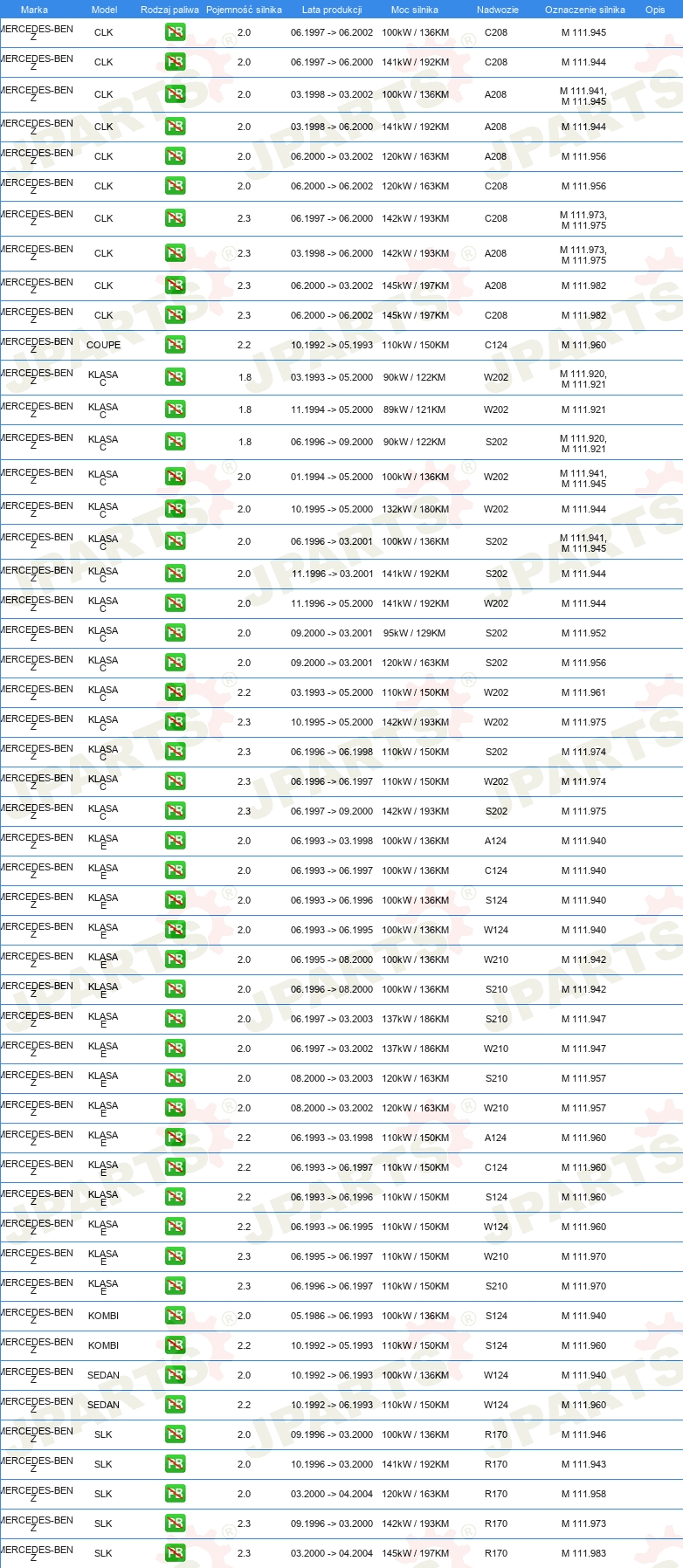Click the petrol icon in the COUPE row

[175, 345]
